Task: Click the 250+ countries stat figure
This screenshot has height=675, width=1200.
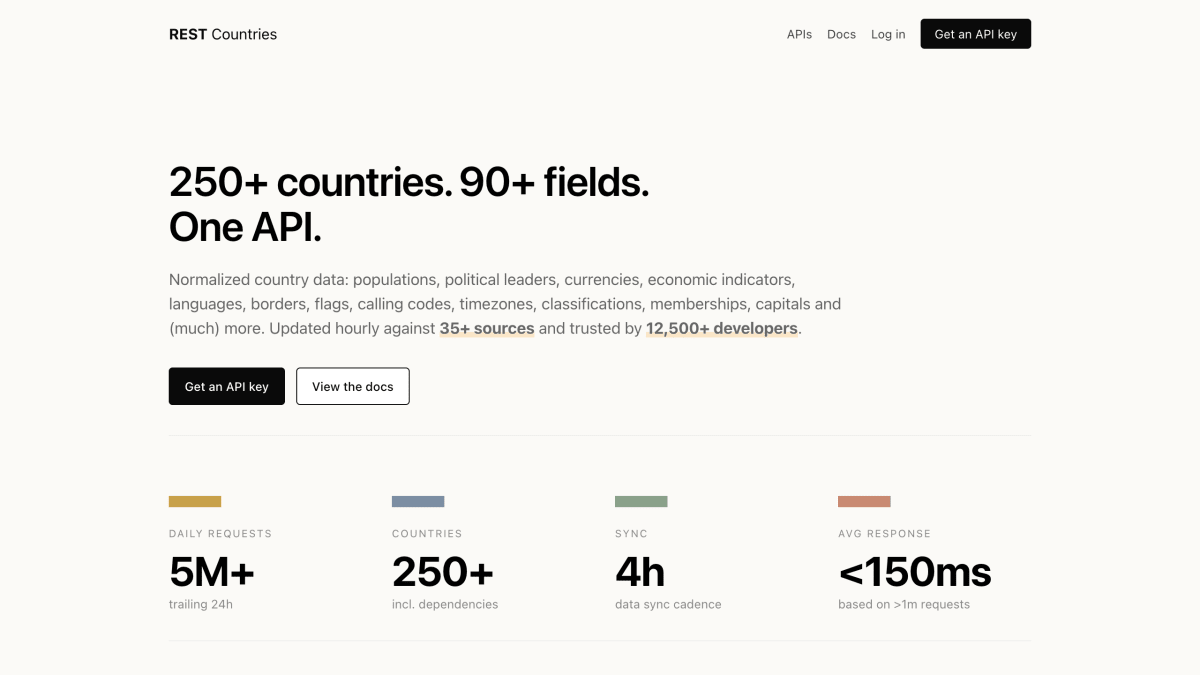Action: [x=443, y=572]
